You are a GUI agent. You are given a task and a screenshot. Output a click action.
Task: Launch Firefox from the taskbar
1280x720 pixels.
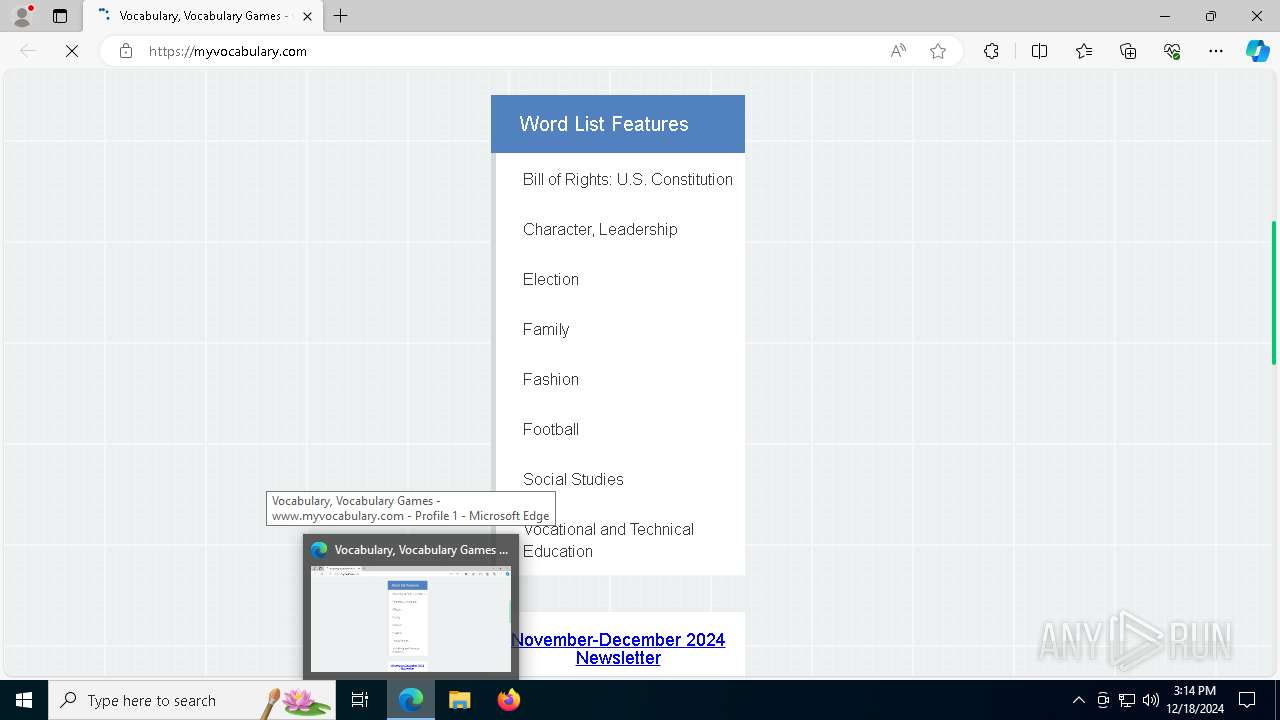point(509,700)
